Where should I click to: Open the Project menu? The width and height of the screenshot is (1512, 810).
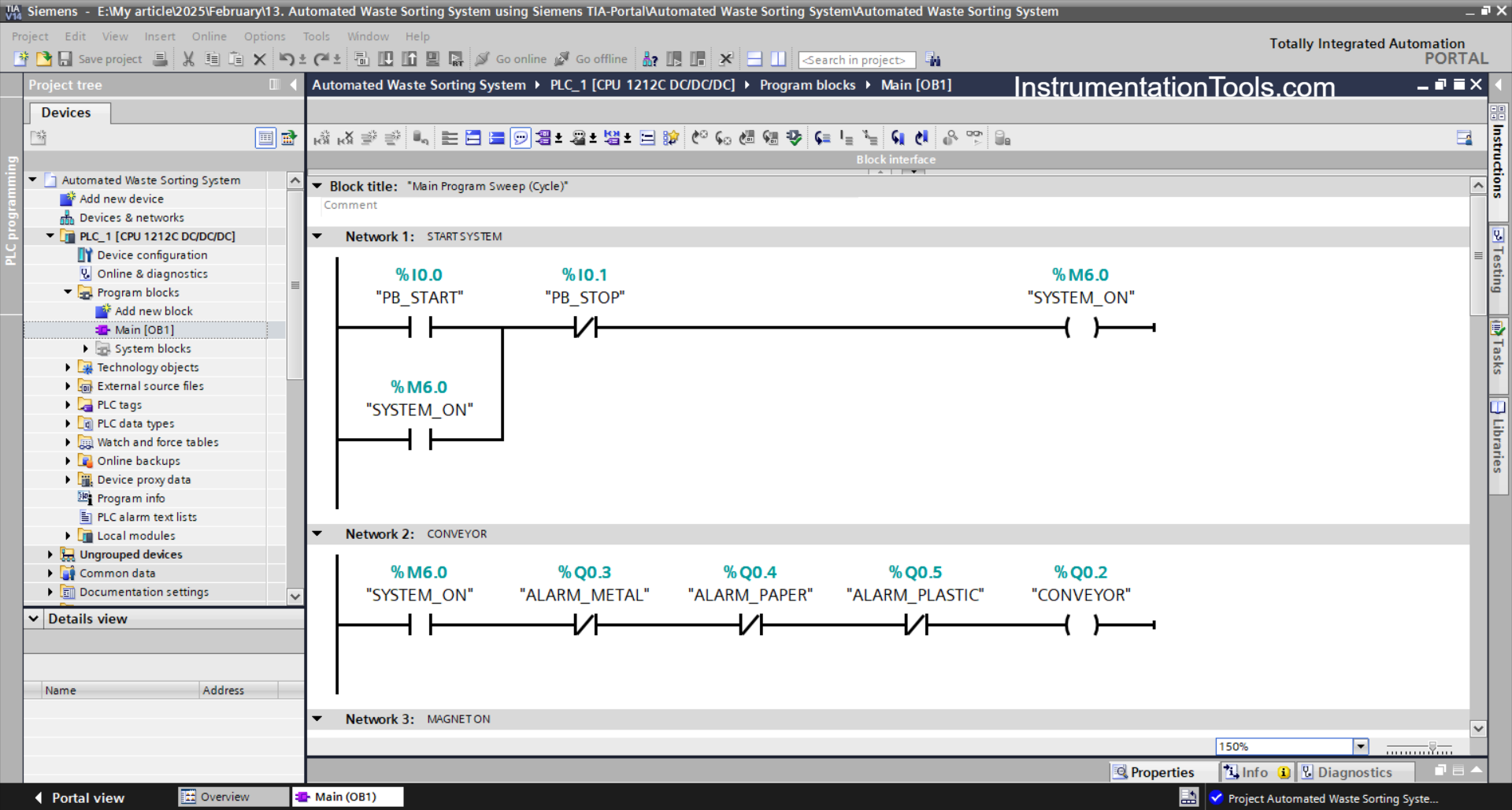[x=30, y=36]
